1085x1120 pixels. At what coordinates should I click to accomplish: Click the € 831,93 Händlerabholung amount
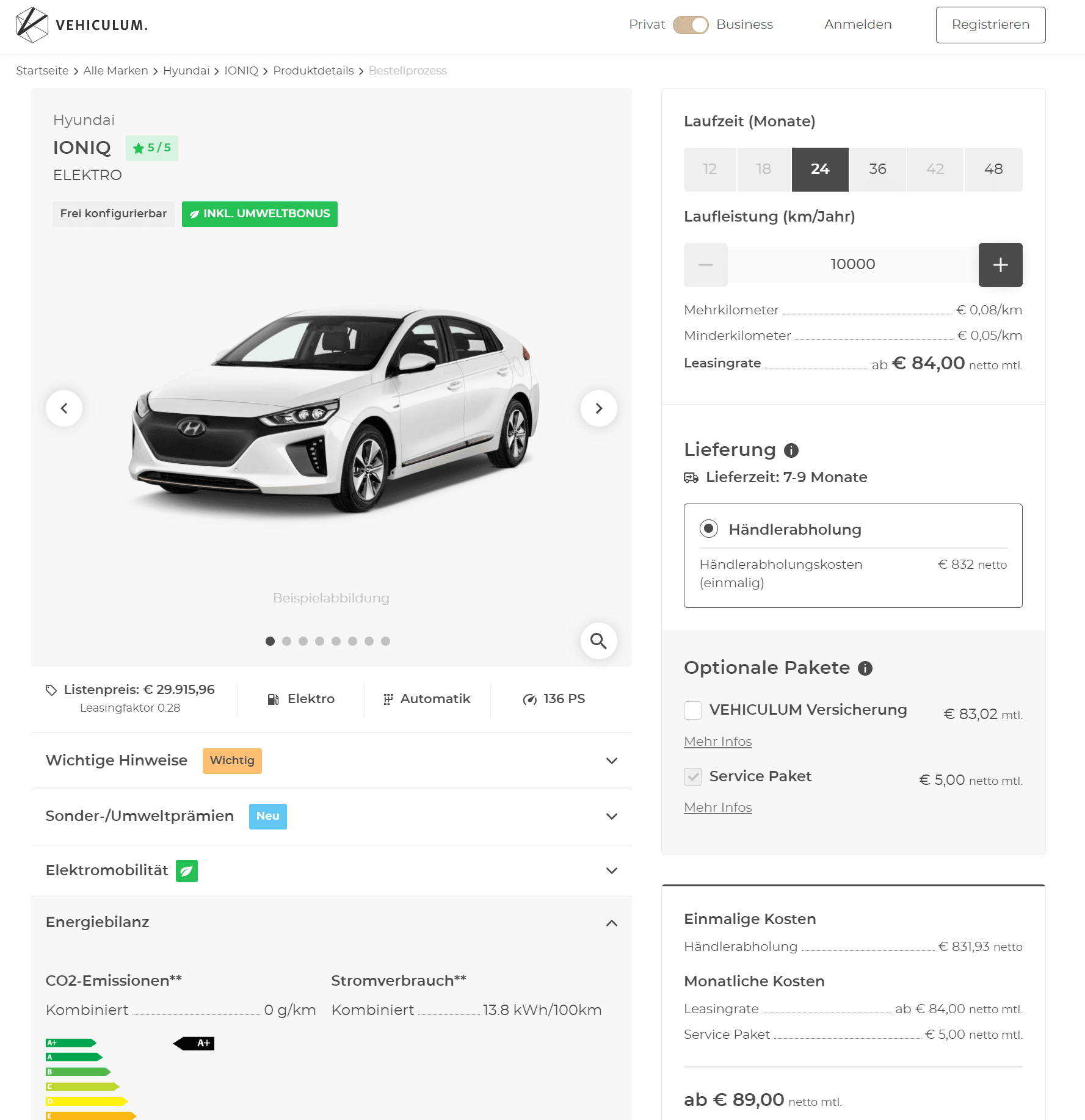981,947
